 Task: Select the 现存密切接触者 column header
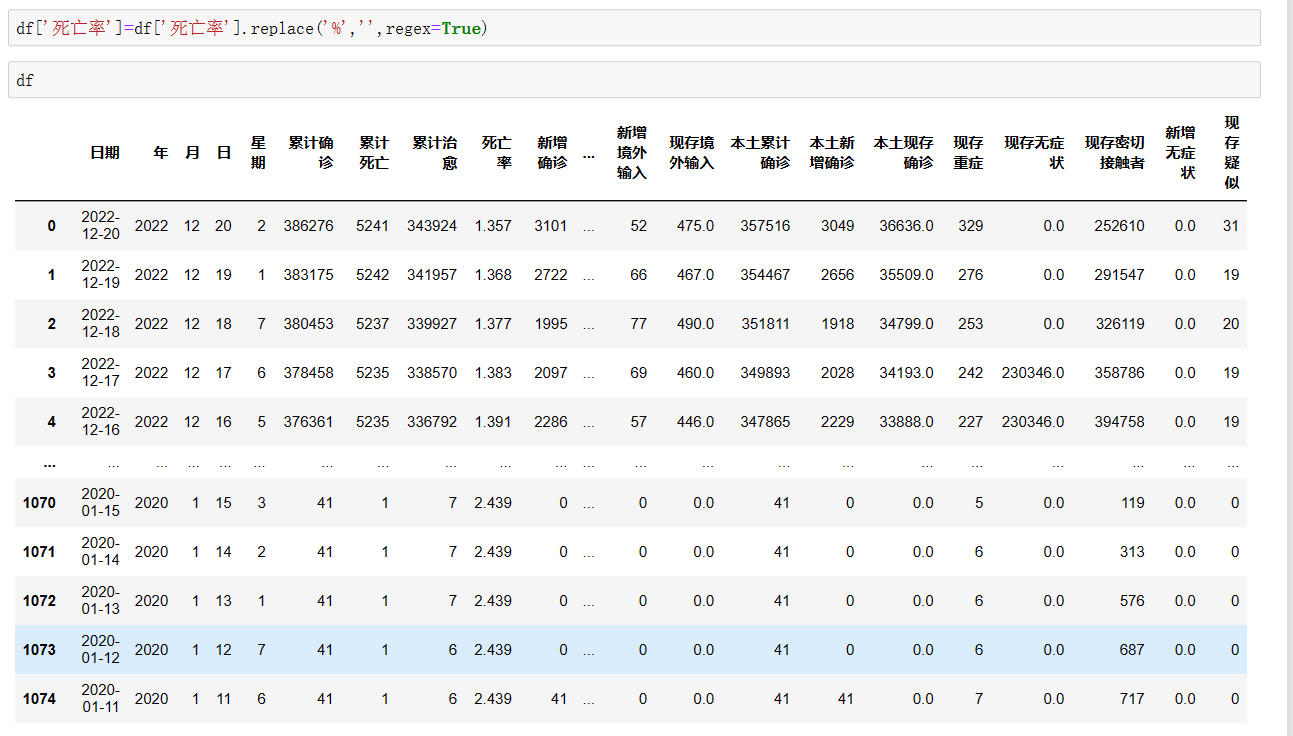pos(1115,152)
